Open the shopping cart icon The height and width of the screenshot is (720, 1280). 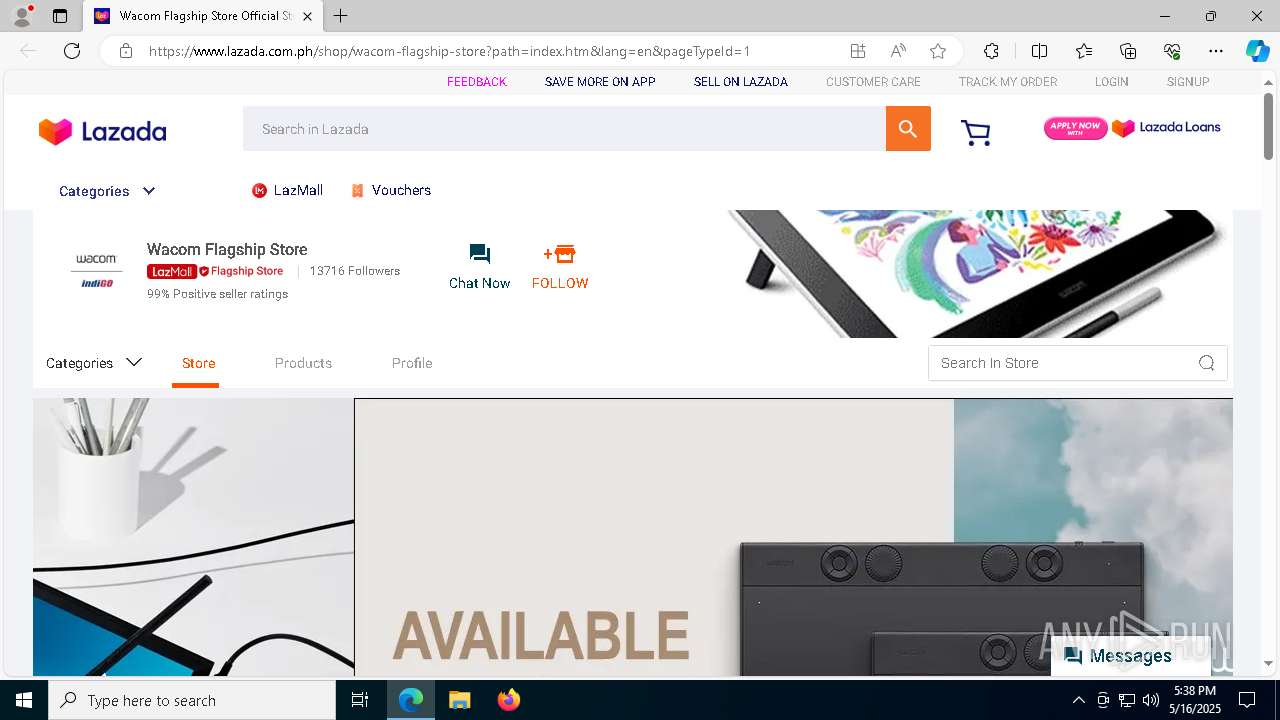point(975,133)
